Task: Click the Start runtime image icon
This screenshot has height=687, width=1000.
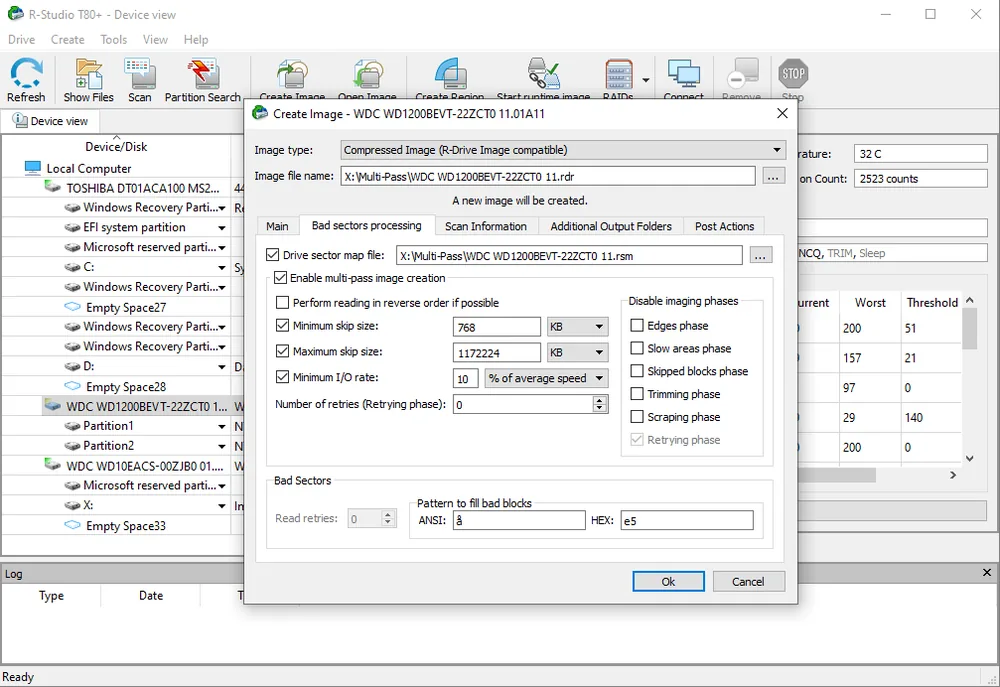Action: coord(543,75)
